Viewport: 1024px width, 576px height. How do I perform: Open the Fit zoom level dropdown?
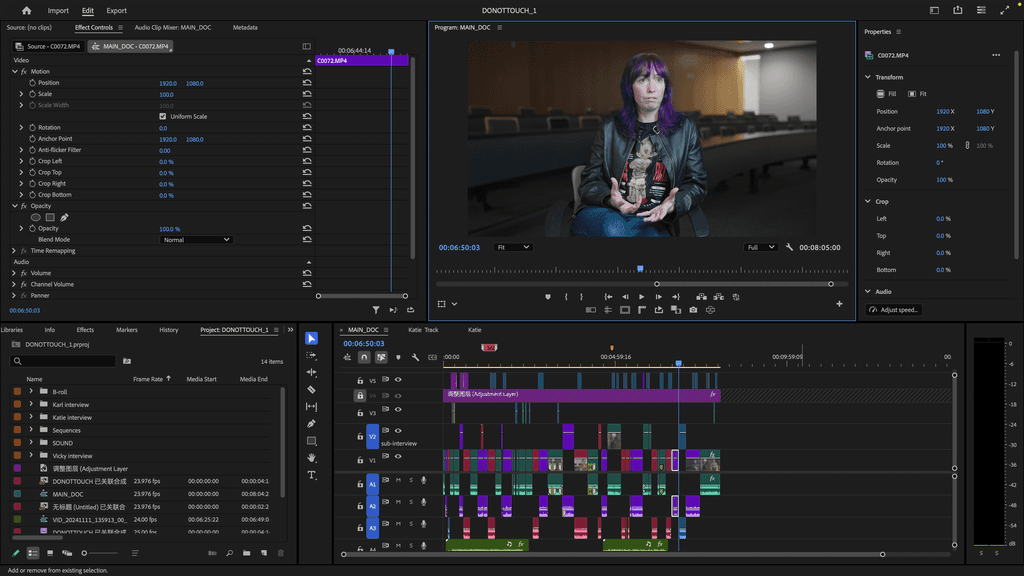point(513,248)
